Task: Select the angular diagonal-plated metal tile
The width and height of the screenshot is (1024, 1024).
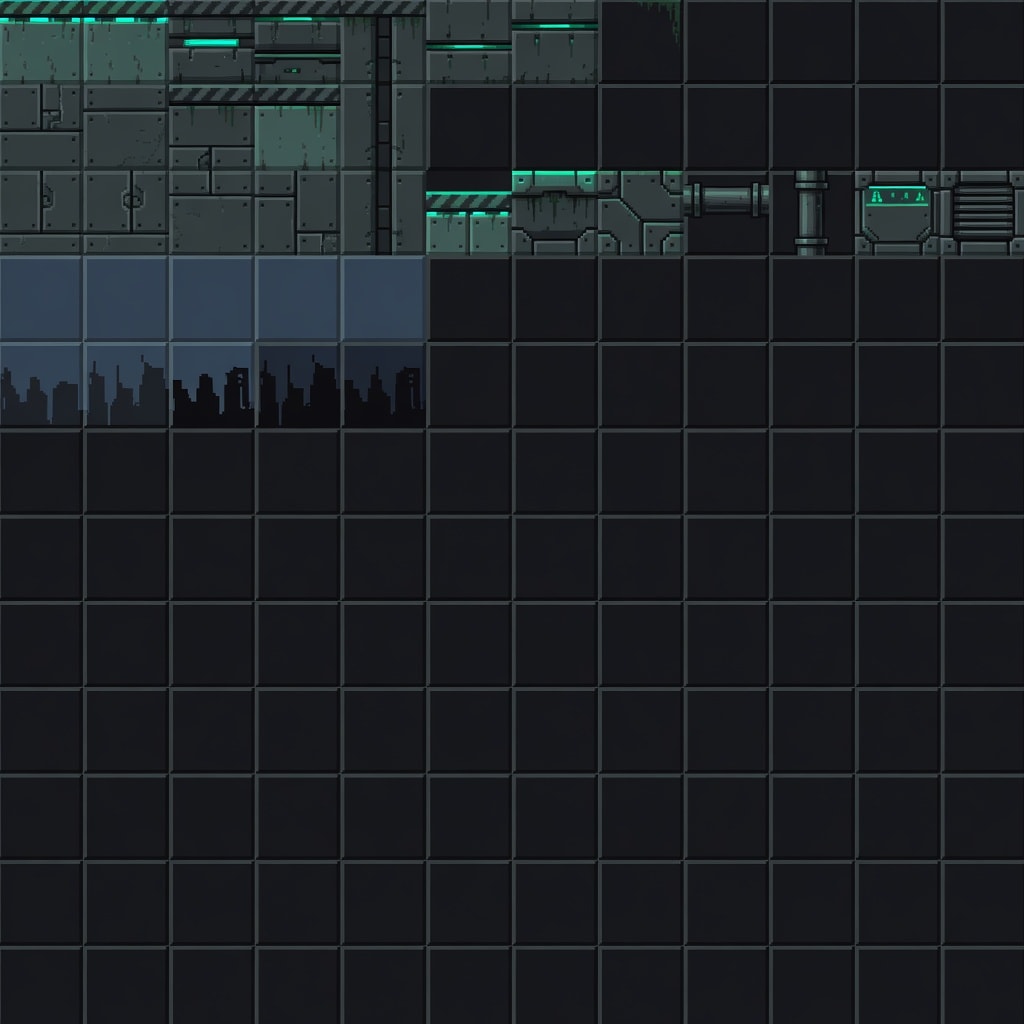Action: 641,212
